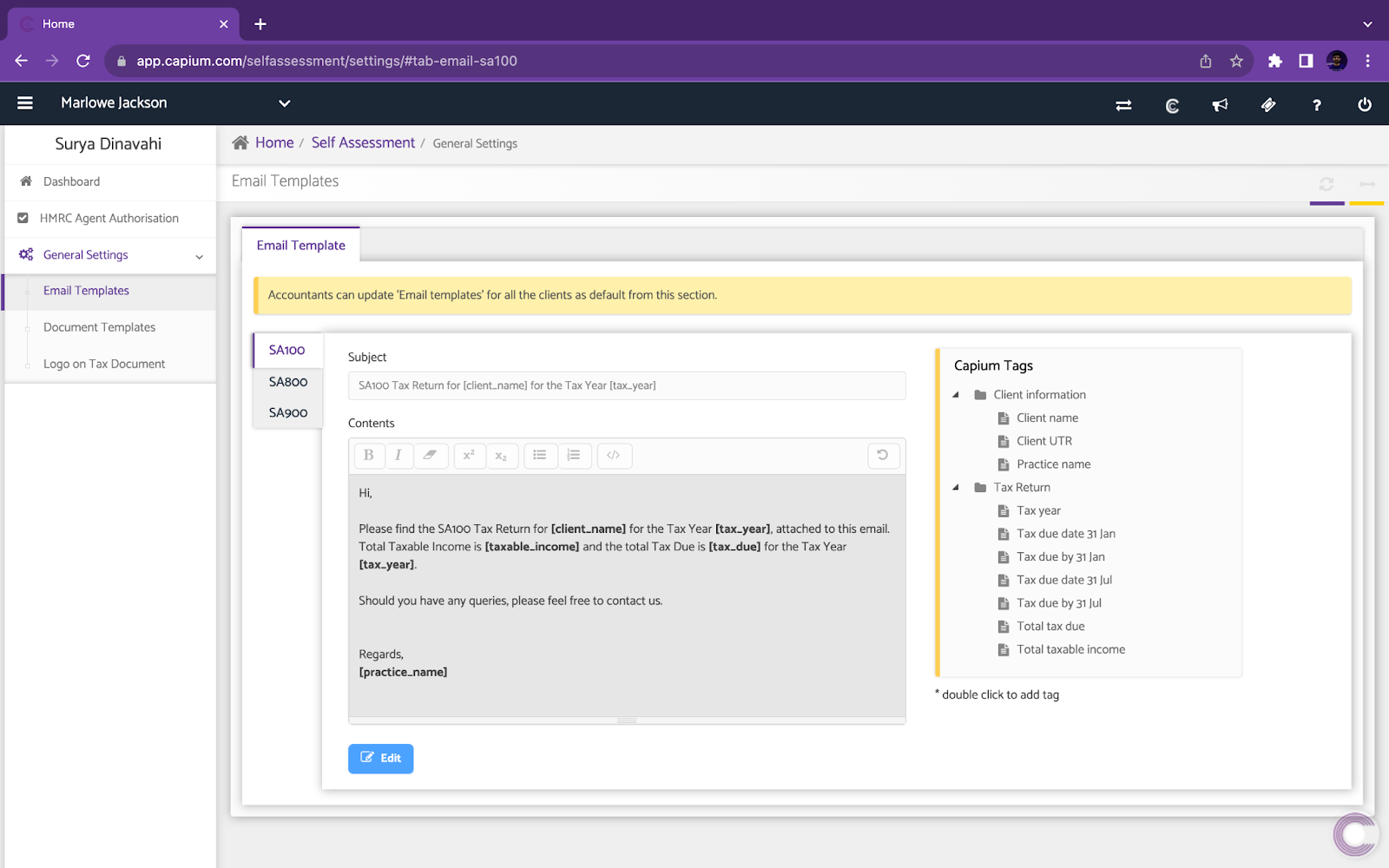This screenshot has width=1389, height=868.
Task: Go to Home via breadcrumb link
Action: [274, 142]
